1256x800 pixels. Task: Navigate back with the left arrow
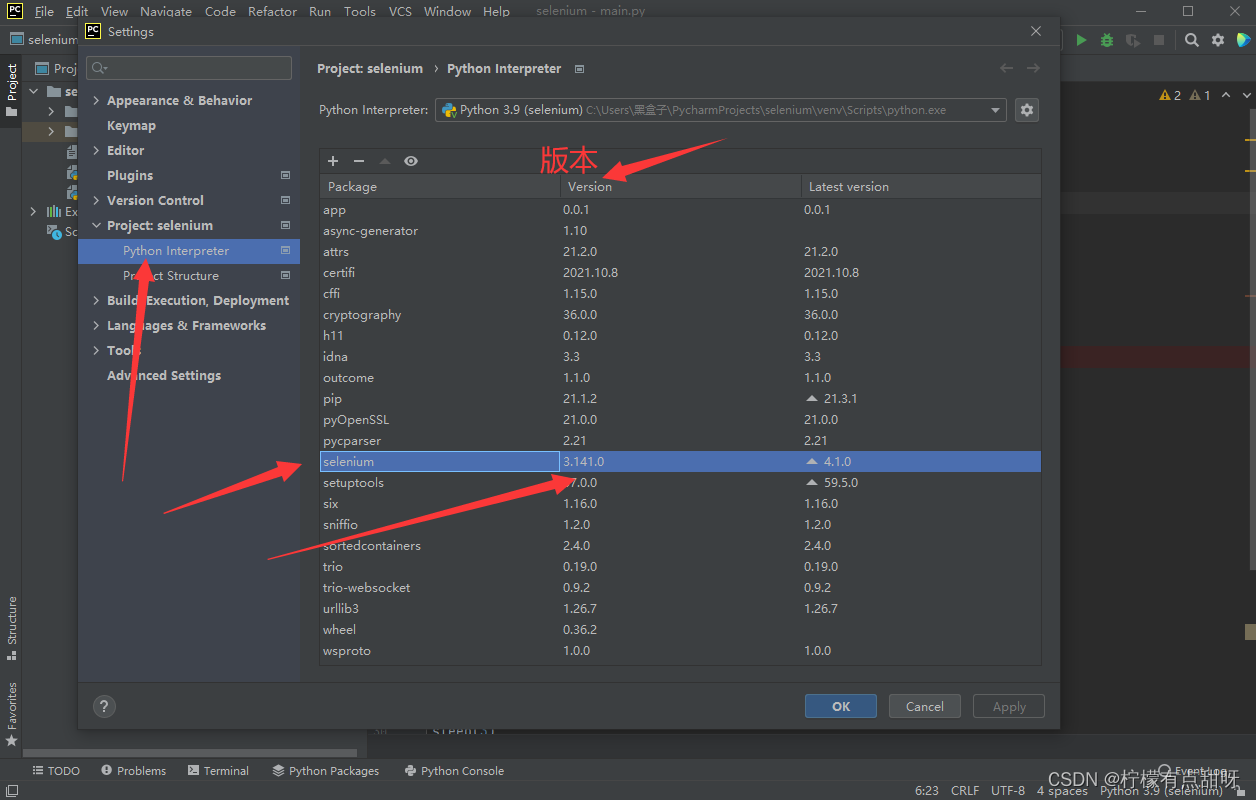[x=1006, y=68]
